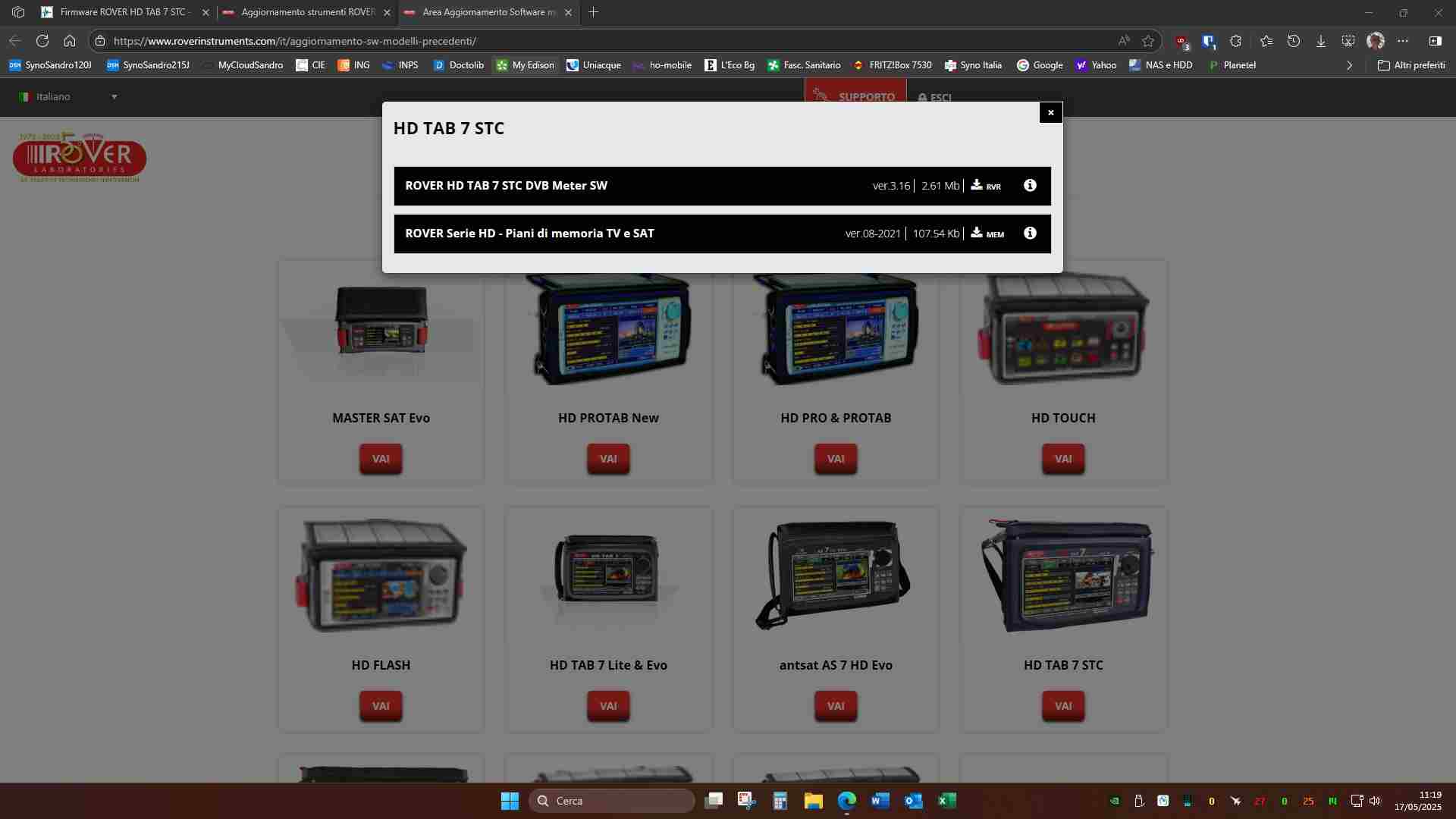Screen dimensions: 1456x819
Task: Open a new browser tab
Action: click(594, 12)
